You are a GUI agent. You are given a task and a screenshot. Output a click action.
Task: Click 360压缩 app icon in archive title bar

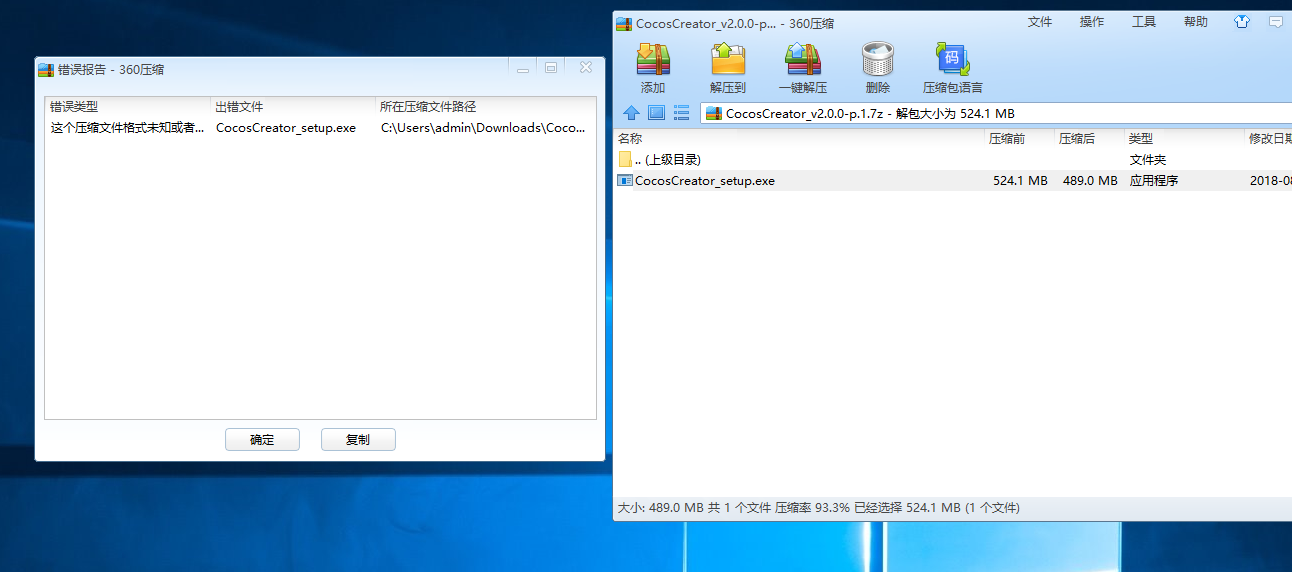pyautogui.click(x=624, y=23)
